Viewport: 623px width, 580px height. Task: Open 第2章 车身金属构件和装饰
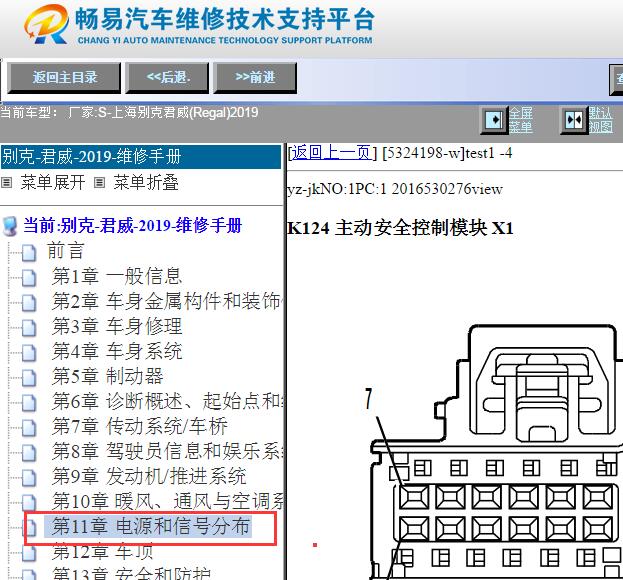[167, 301]
